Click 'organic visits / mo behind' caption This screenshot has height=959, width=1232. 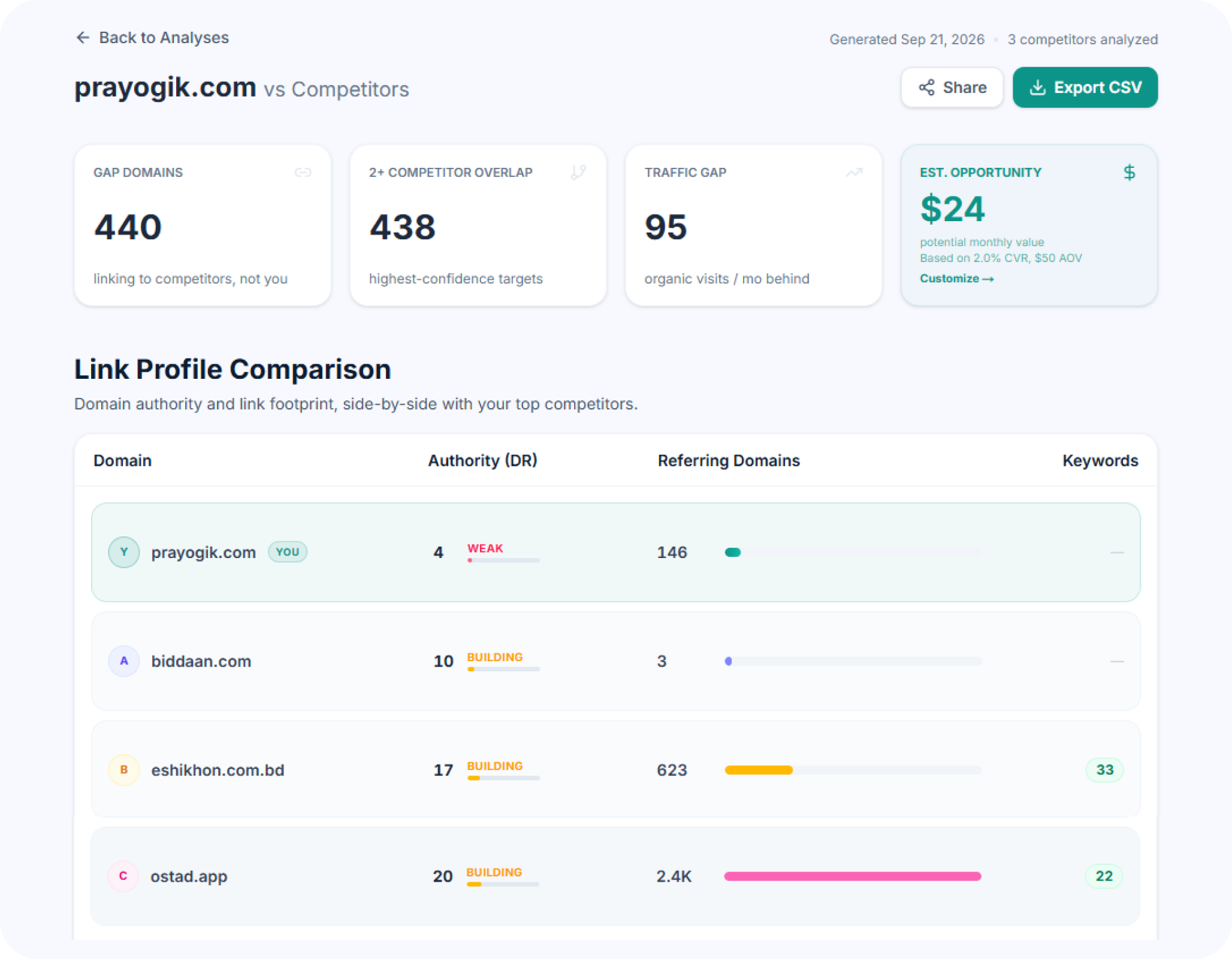click(x=727, y=279)
